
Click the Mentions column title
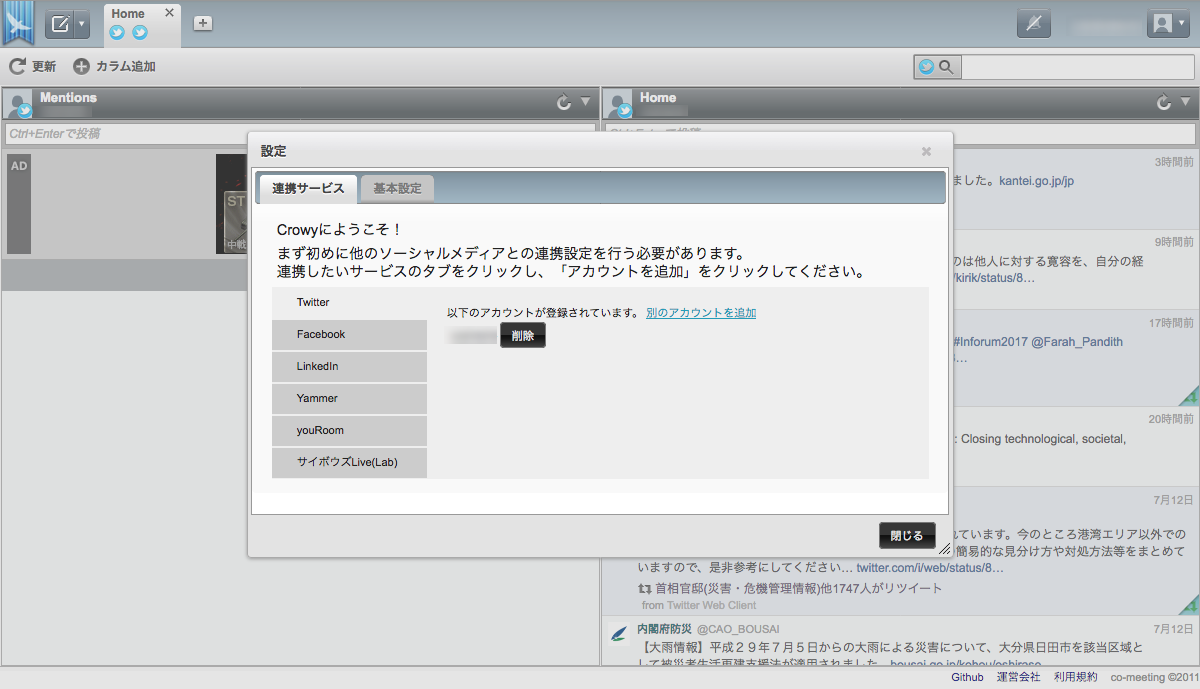click(x=68, y=98)
